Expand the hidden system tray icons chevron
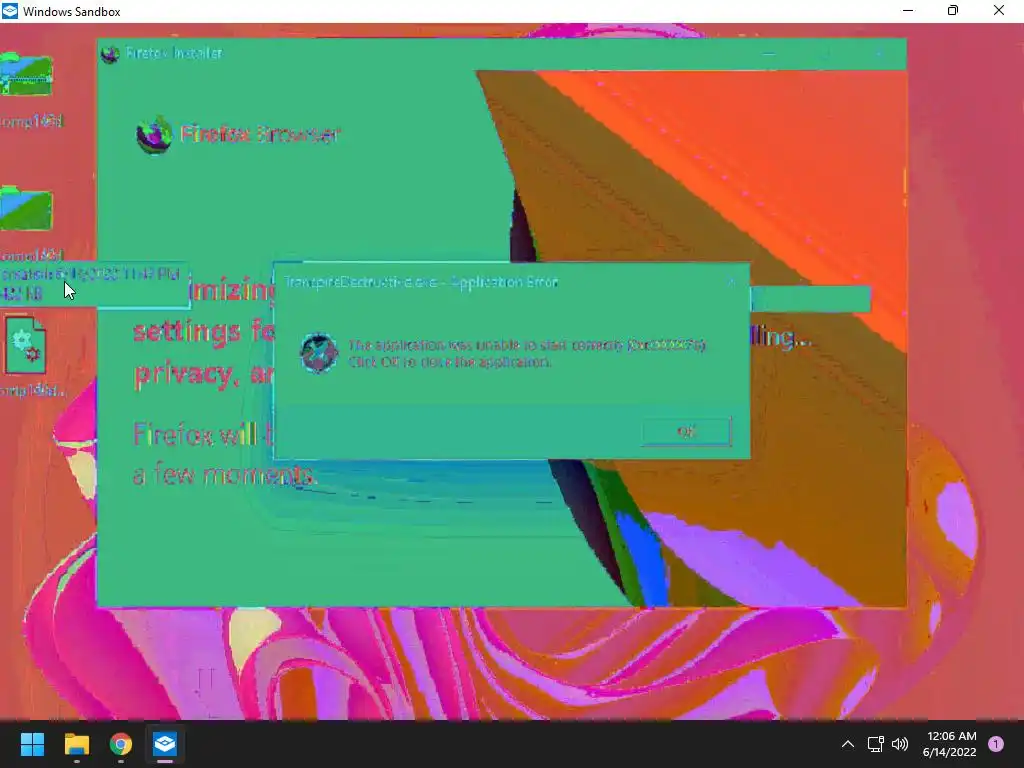 click(x=848, y=744)
